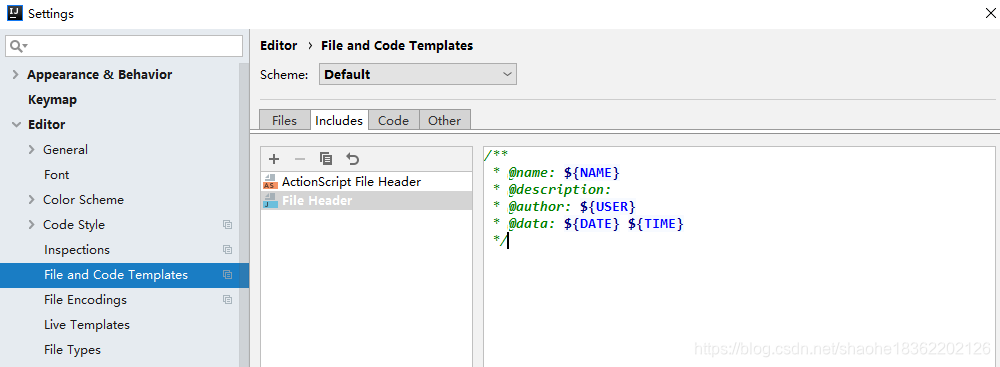Expand the Appearance & Behavior section
This screenshot has width=1000, height=367.
tap(15, 75)
